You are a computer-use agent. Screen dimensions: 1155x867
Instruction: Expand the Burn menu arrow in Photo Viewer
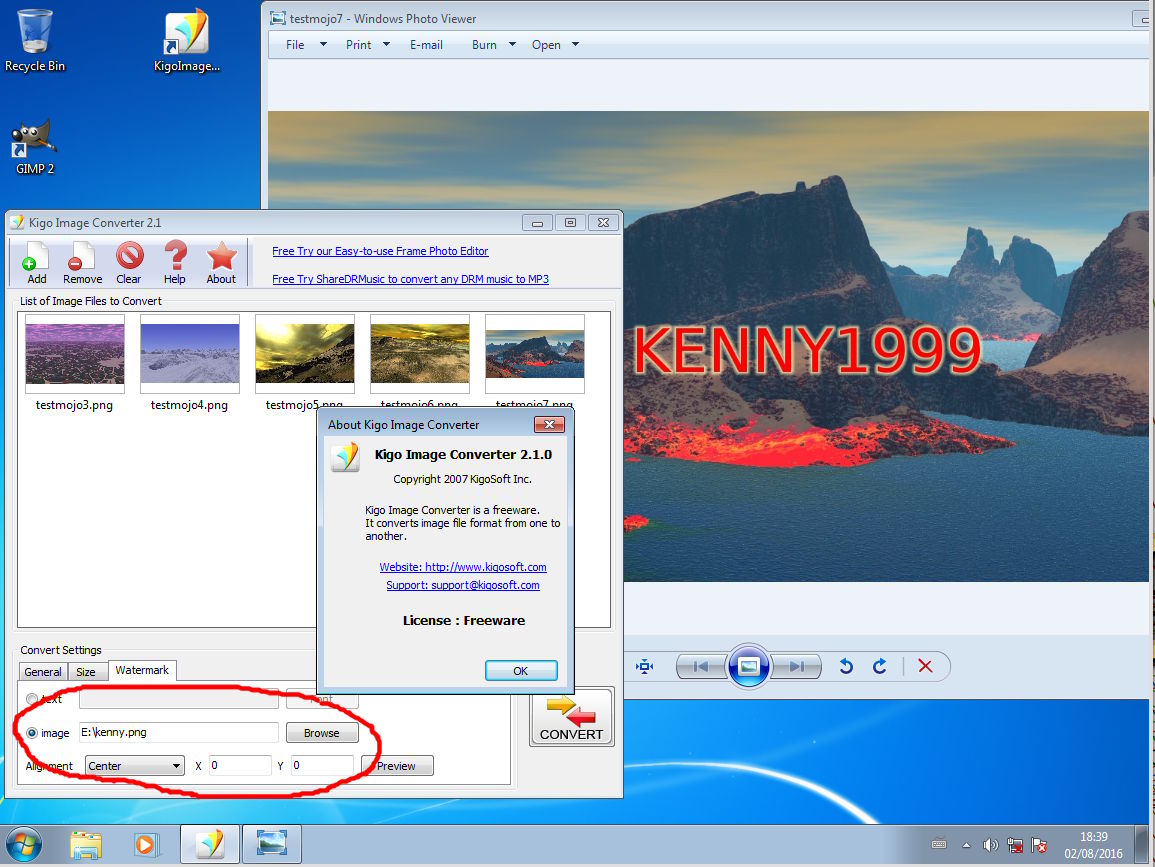(513, 44)
